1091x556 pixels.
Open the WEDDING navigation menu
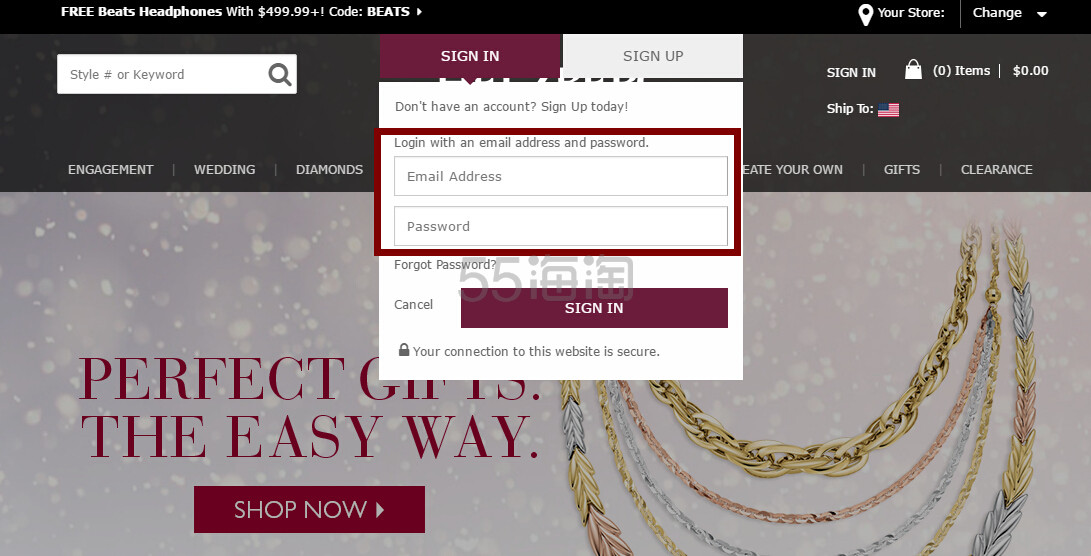point(225,170)
